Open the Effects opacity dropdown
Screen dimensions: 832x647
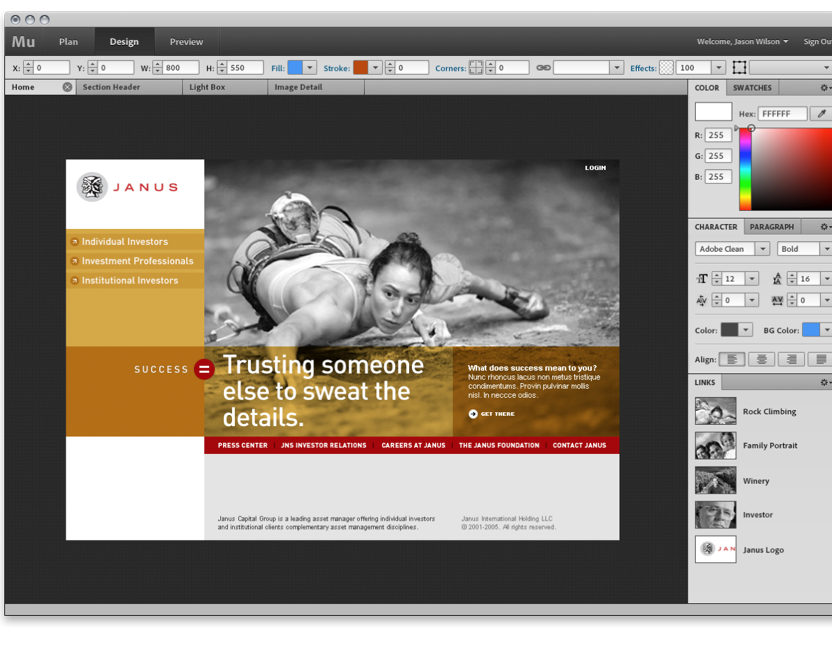click(x=718, y=67)
